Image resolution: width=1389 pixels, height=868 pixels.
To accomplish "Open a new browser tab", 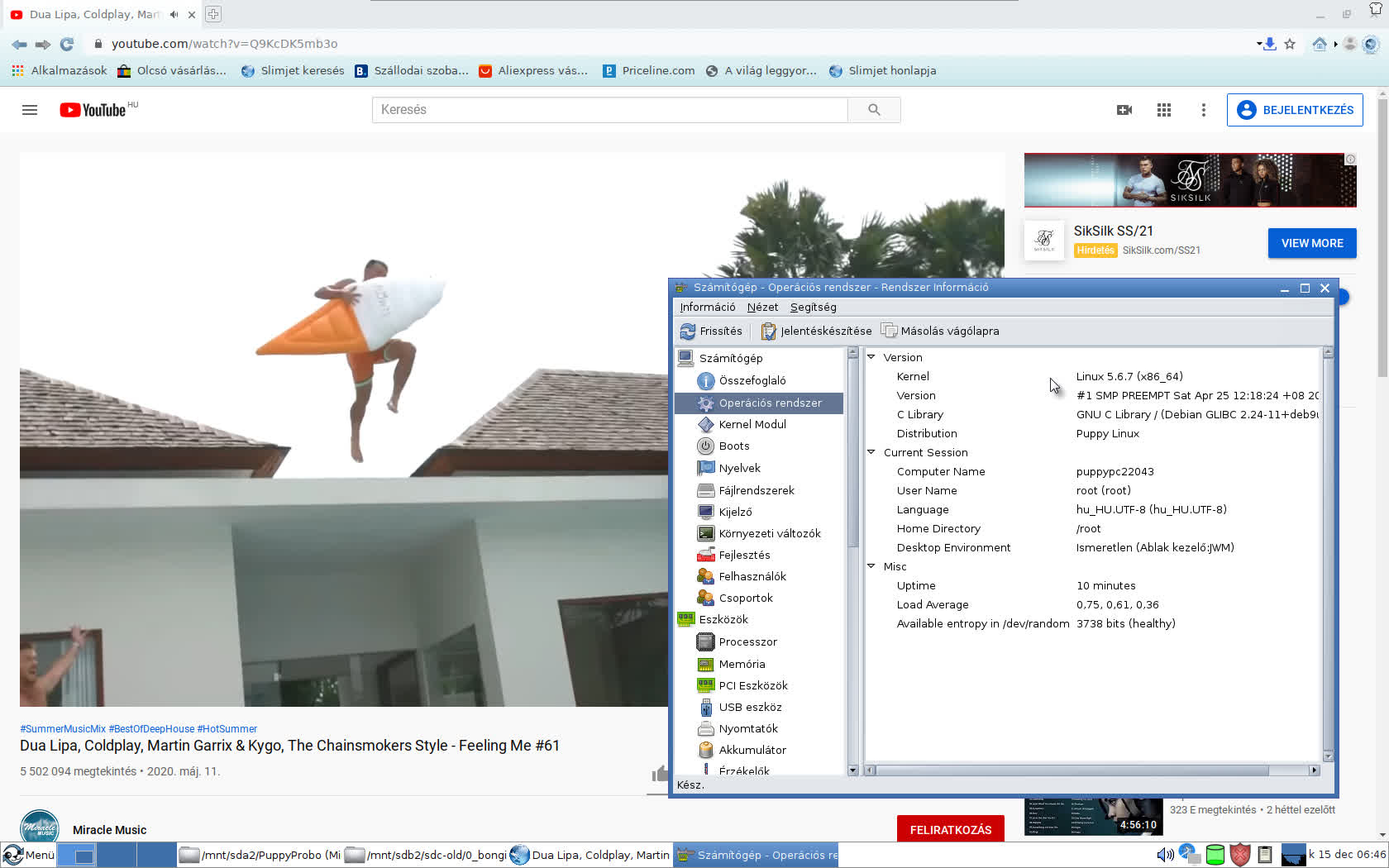I will point(213,14).
